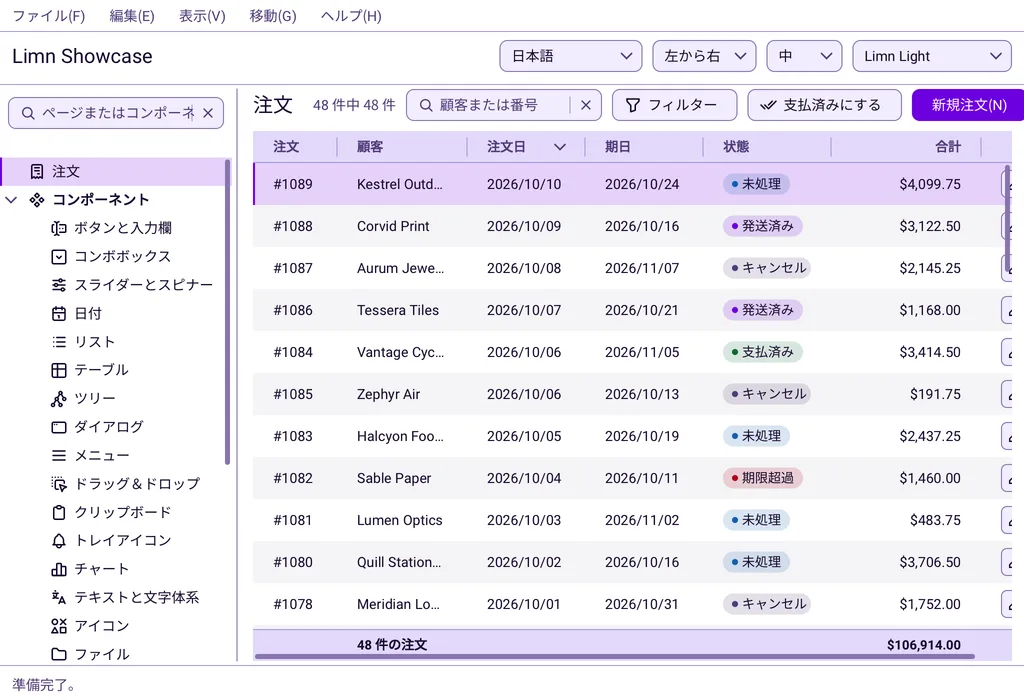The image size is (1024, 700).
Task: Sort by 期日 column header
Action: [x=644, y=147]
